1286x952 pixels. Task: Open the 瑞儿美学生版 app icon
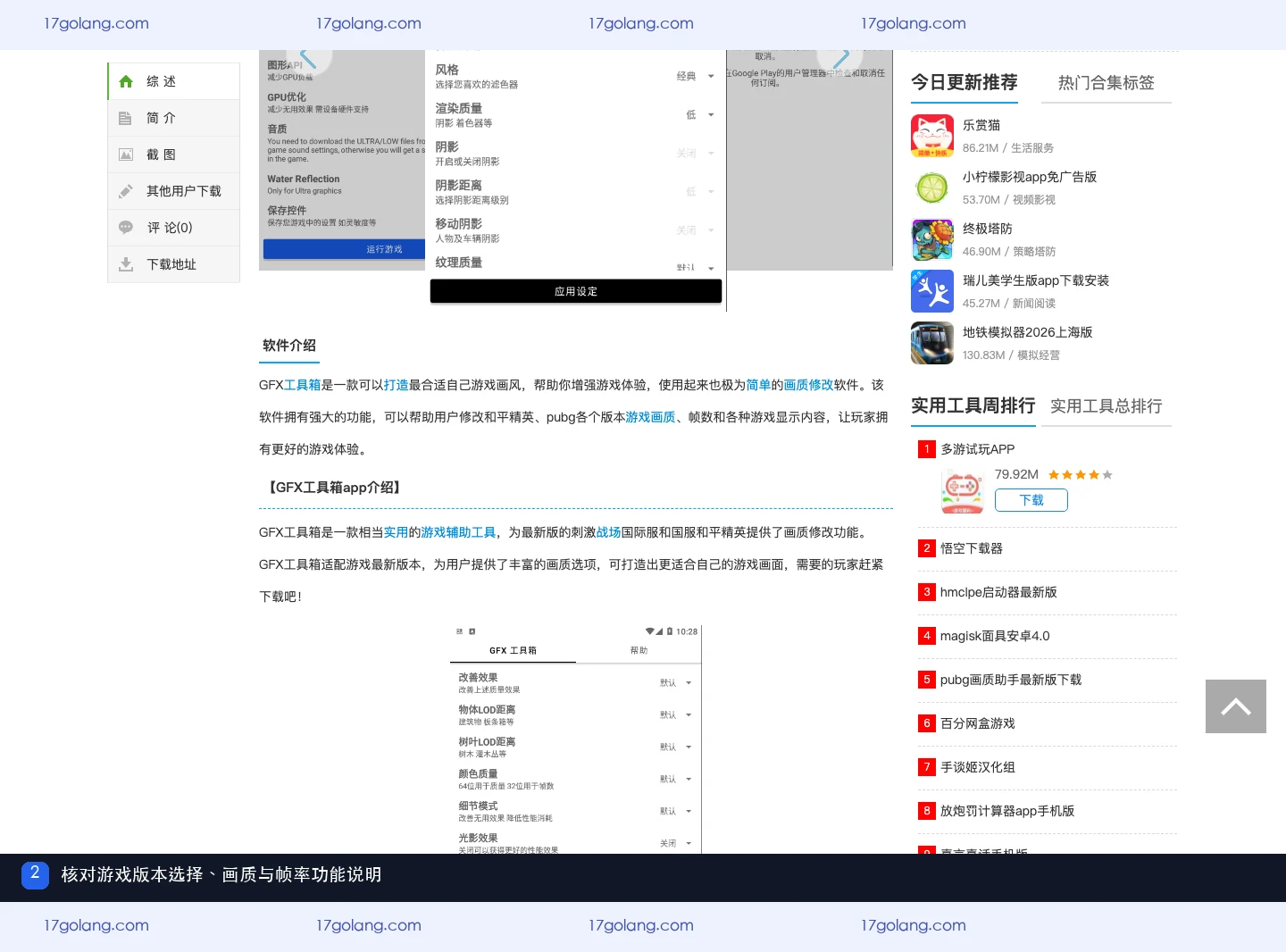(x=932, y=291)
